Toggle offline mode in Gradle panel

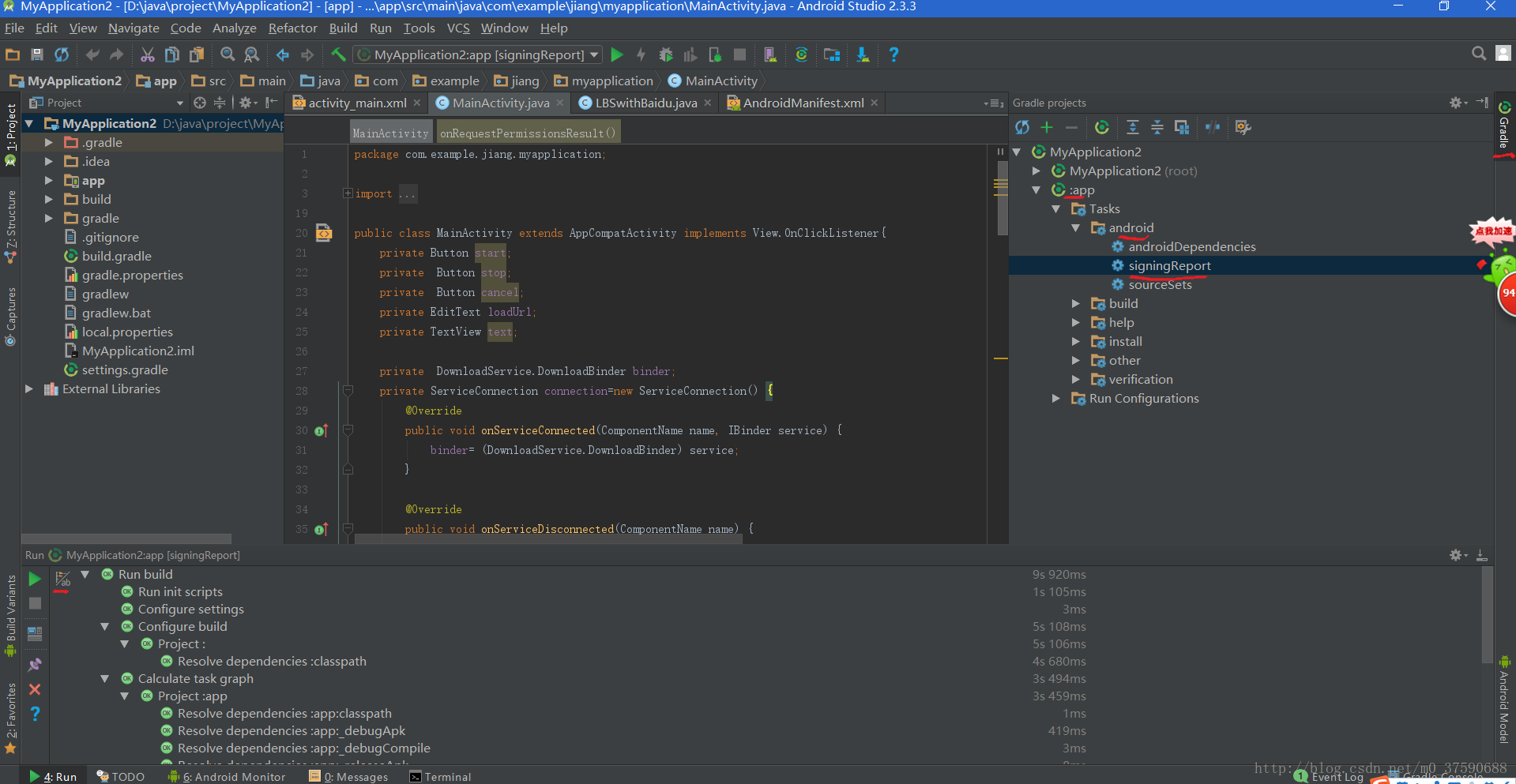tap(1213, 127)
